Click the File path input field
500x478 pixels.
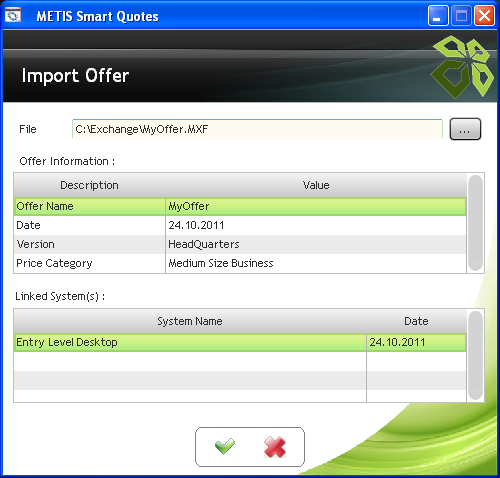[257, 129]
